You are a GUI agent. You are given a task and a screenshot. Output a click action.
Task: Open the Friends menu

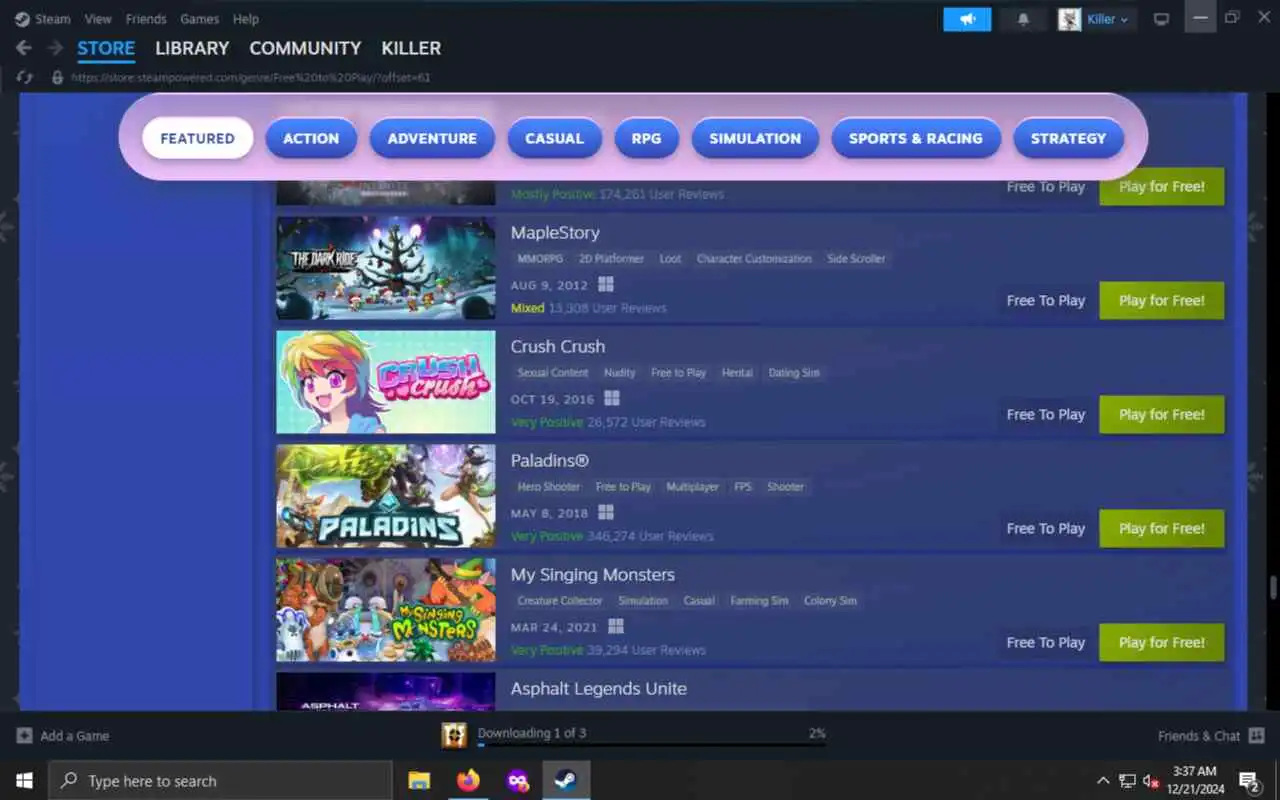click(x=146, y=19)
